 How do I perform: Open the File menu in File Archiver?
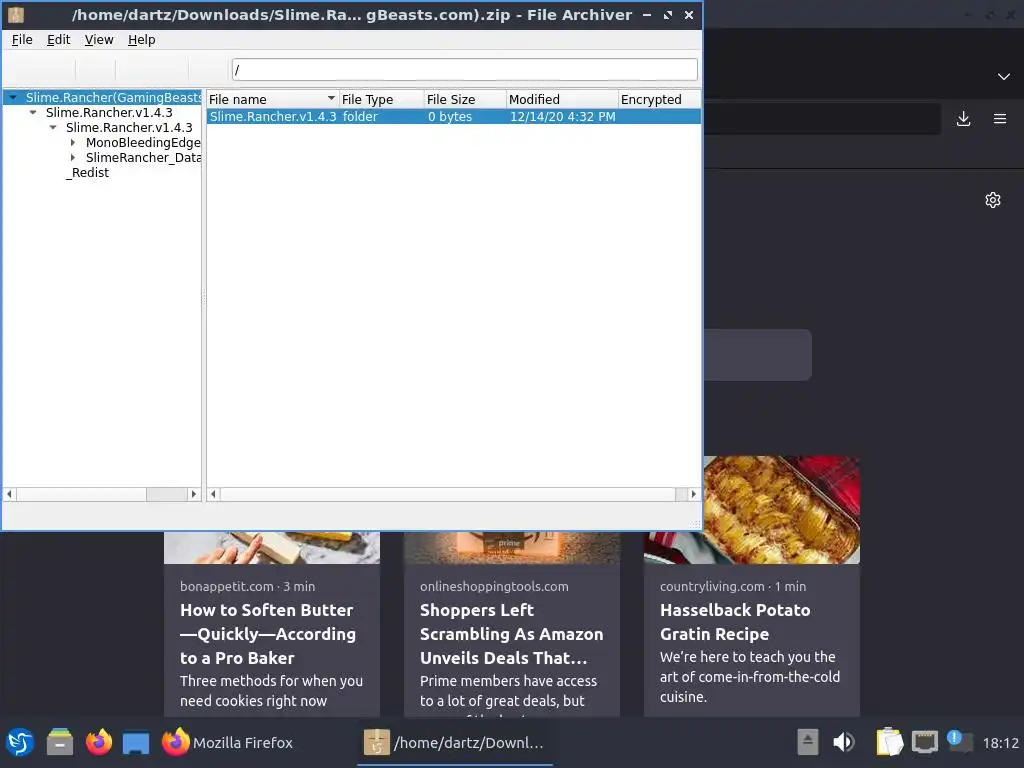pos(22,40)
